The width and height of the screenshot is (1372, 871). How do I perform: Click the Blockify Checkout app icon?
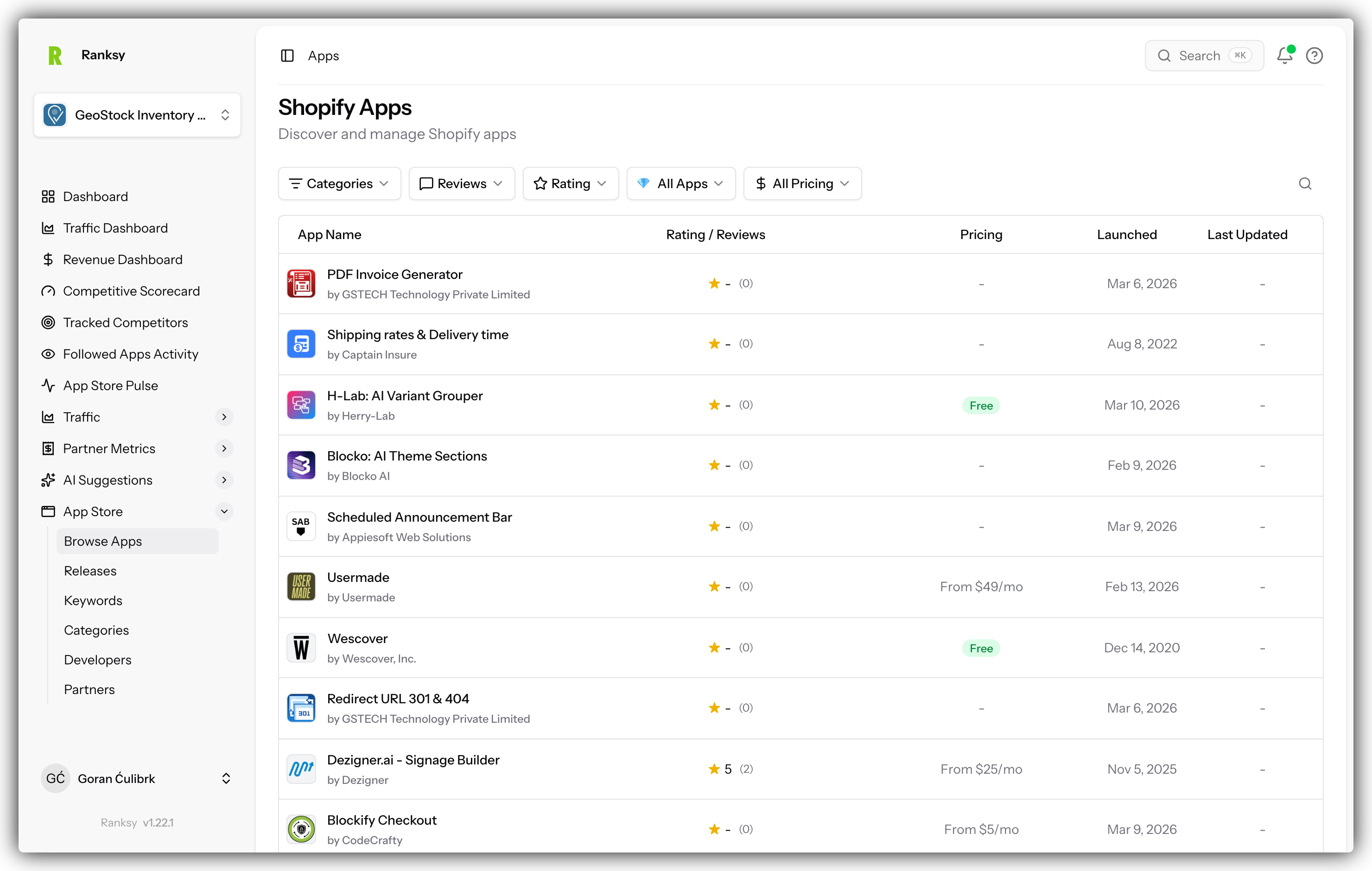pos(301,829)
